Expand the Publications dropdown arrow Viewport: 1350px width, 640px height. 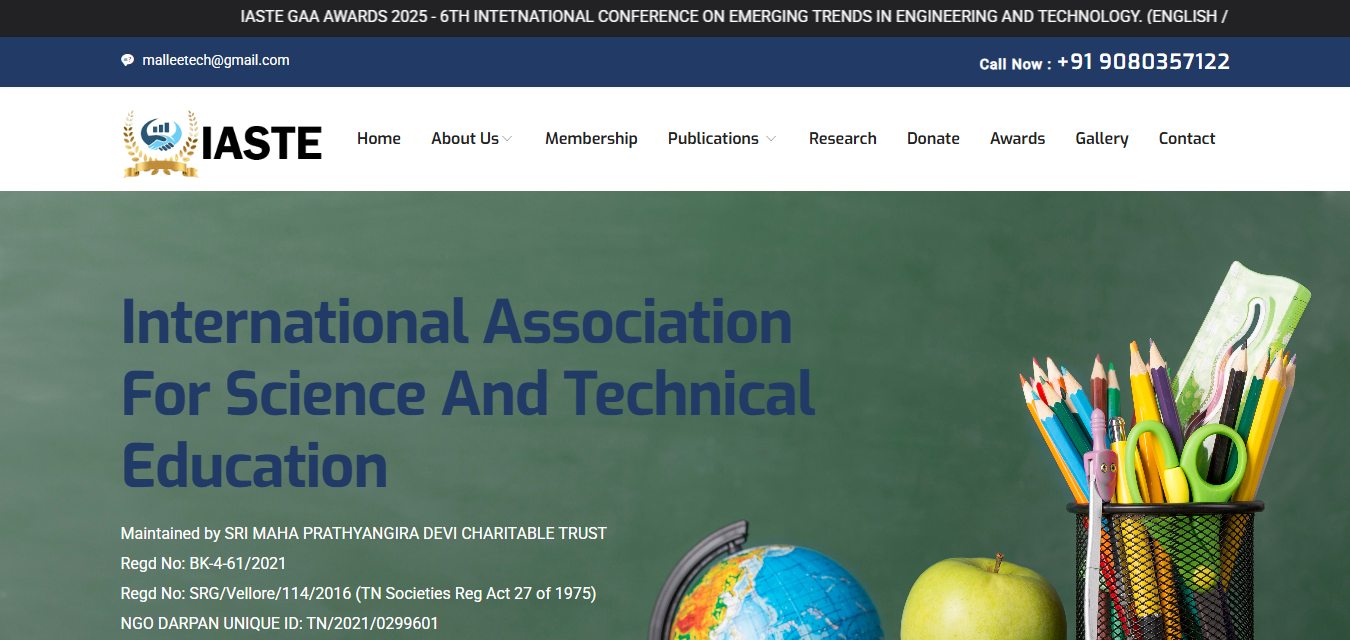(771, 139)
